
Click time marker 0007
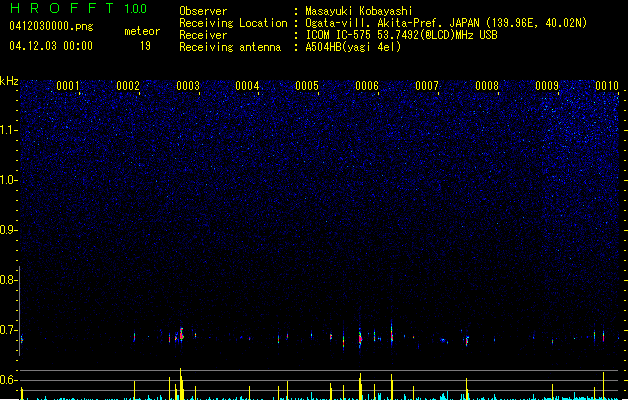tap(427, 86)
